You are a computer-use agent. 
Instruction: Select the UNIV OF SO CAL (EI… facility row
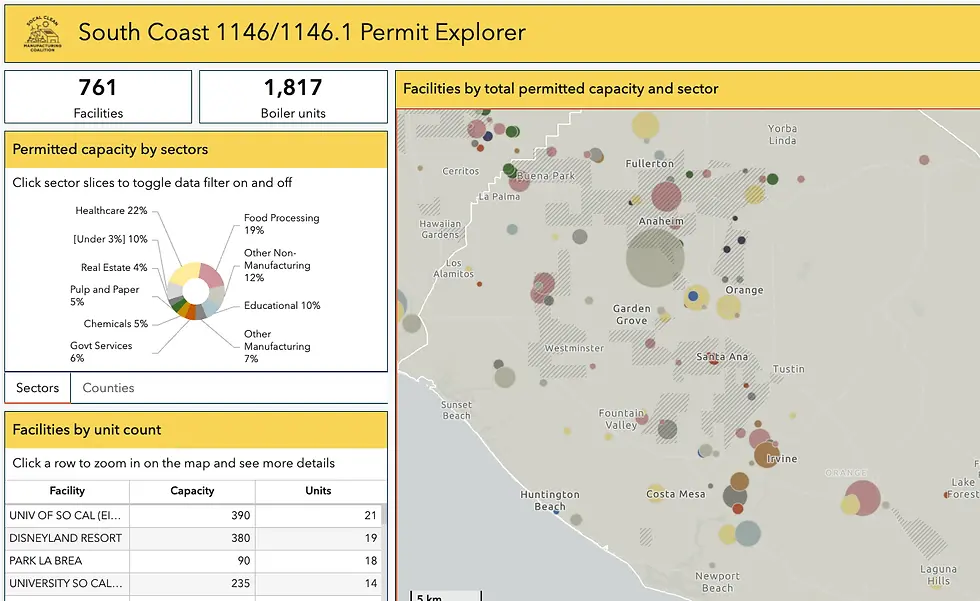(x=193, y=515)
